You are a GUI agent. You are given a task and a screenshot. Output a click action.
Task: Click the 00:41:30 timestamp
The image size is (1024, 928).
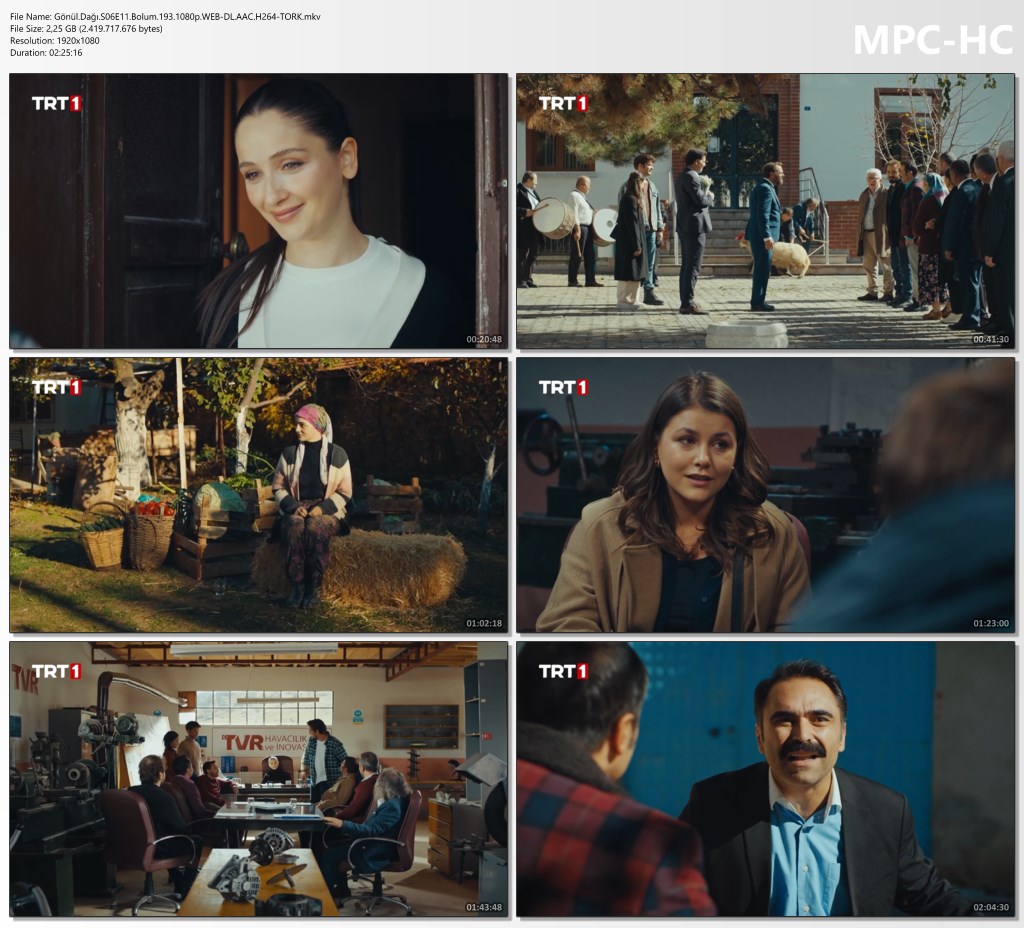coord(991,340)
